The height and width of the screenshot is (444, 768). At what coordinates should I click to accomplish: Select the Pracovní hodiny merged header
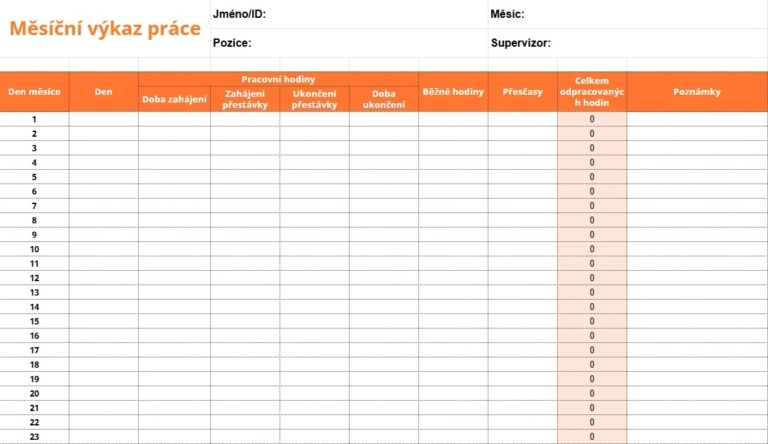tap(278, 79)
